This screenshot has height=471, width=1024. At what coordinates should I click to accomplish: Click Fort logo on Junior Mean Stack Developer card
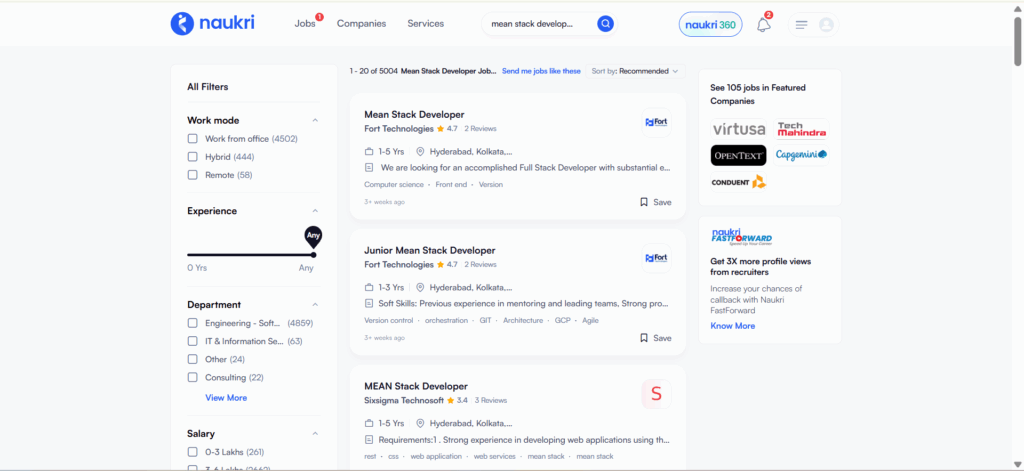[x=656, y=258]
